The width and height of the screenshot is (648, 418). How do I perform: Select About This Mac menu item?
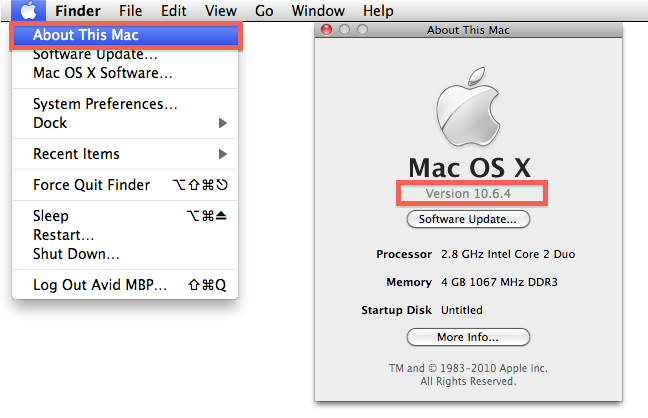click(126, 35)
